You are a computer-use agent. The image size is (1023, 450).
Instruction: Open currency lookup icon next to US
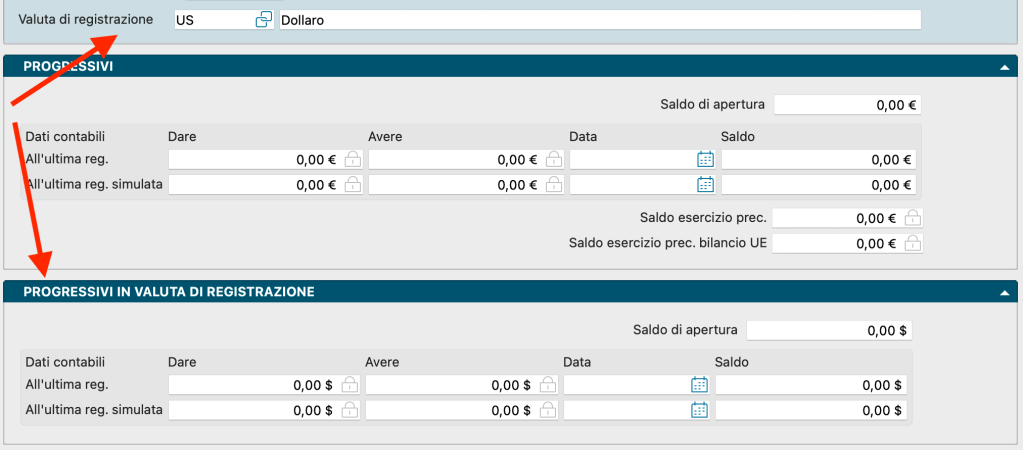coord(264,20)
